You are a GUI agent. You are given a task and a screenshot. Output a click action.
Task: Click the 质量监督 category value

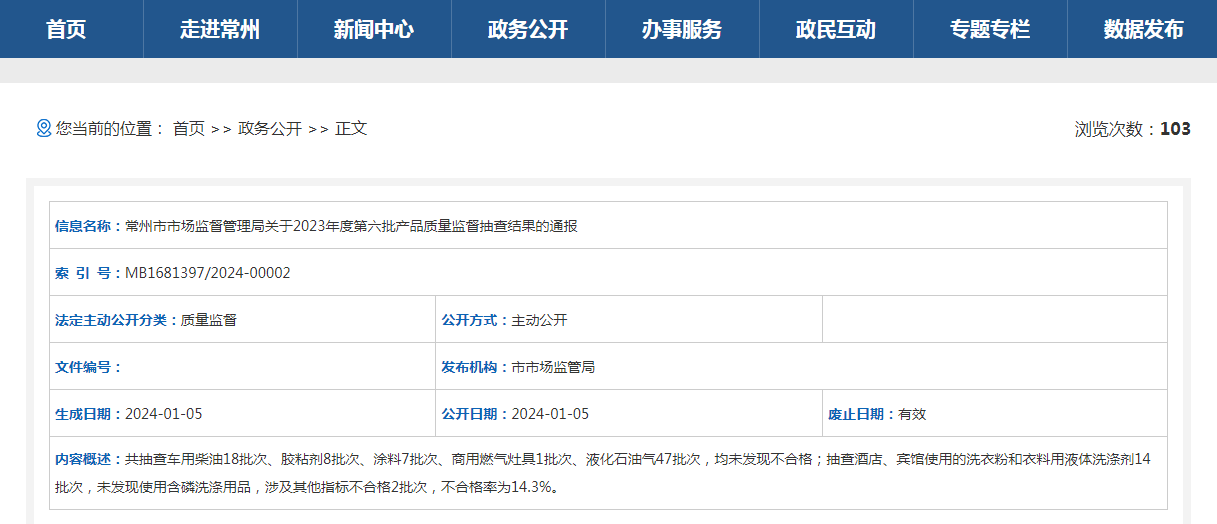[208, 320]
